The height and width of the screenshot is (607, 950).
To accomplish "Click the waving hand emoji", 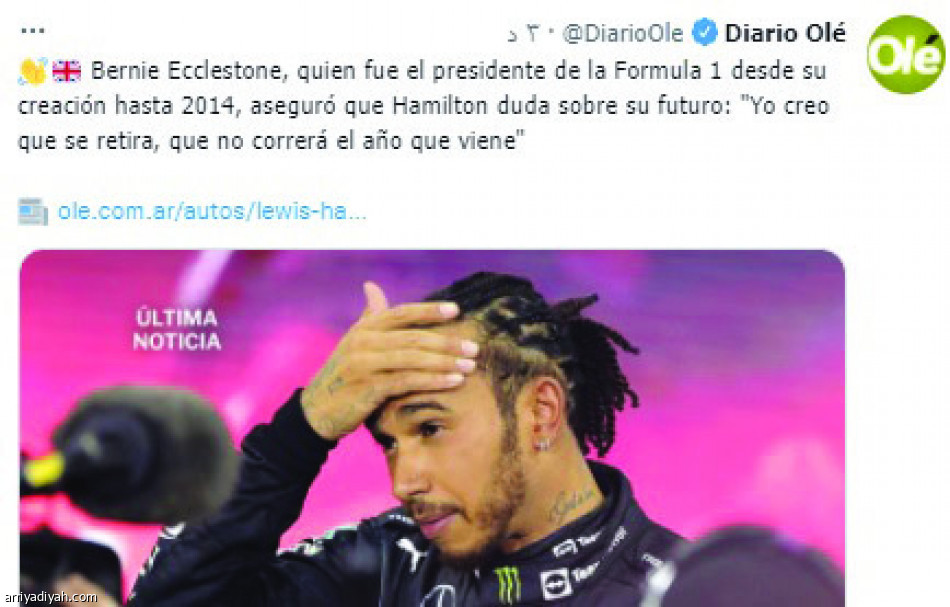I will (x=33, y=71).
